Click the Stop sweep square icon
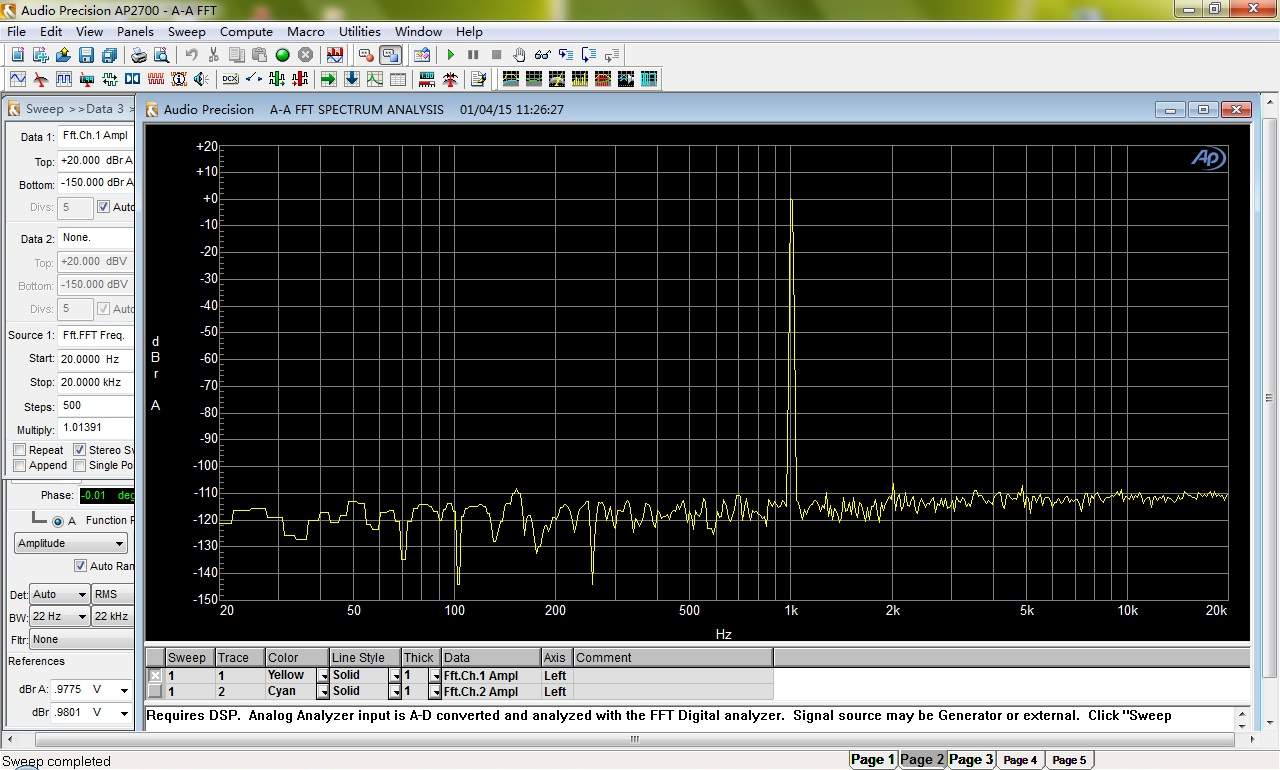 496,55
